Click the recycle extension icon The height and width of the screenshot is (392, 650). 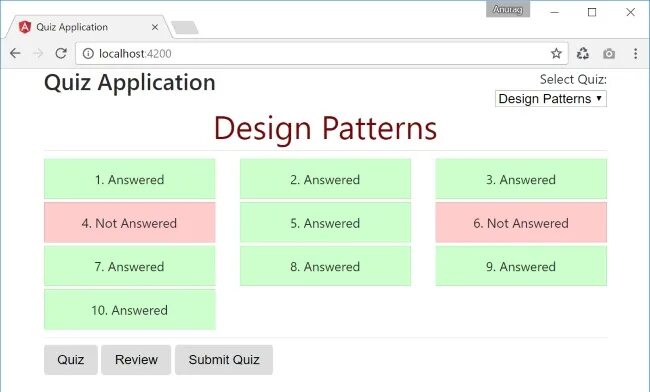tap(583, 53)
